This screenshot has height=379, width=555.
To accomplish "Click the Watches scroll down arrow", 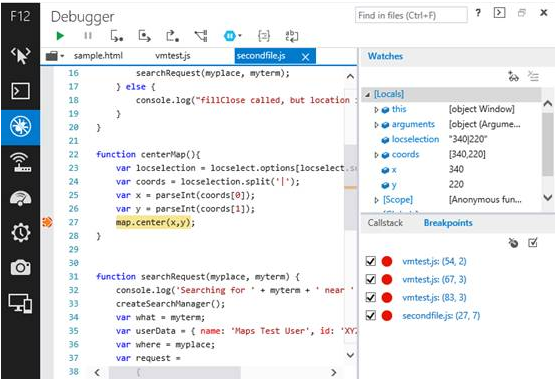I will pos(548,197).
